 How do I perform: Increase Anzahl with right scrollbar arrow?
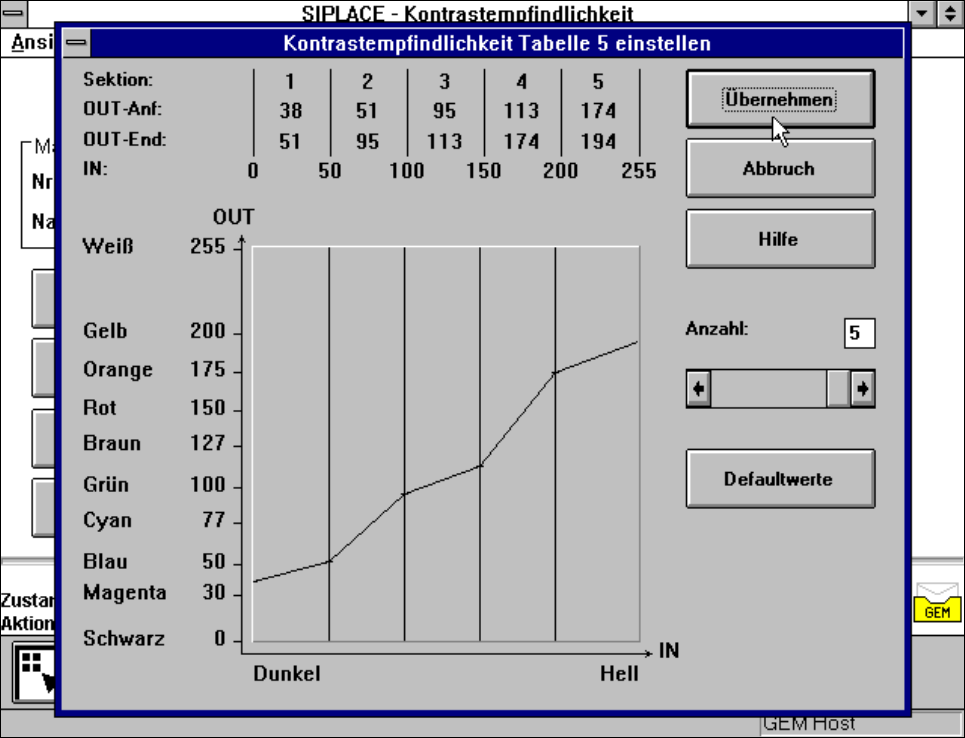(x=863, y=388)
